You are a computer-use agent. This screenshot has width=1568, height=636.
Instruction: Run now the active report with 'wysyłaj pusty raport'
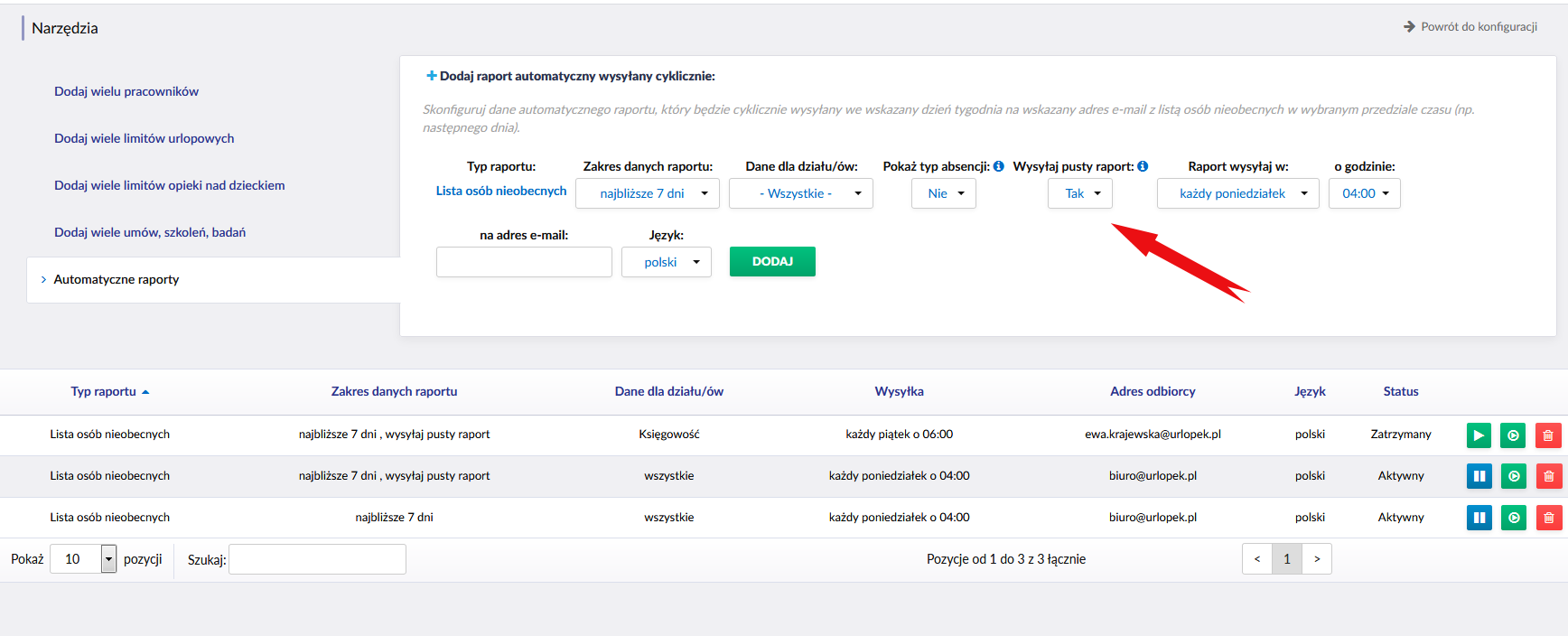1513,476
